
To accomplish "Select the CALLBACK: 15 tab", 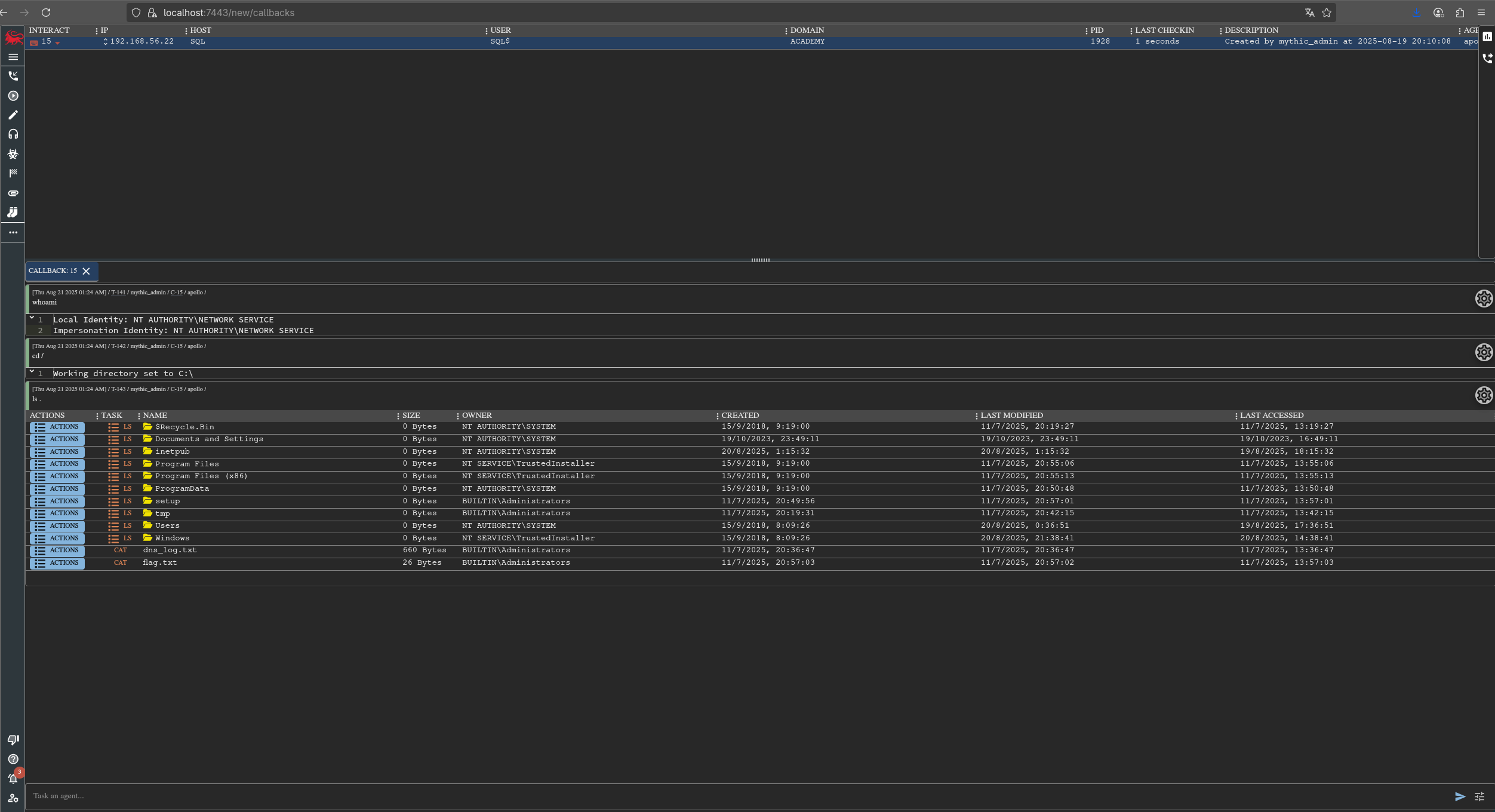I will 53,271.
